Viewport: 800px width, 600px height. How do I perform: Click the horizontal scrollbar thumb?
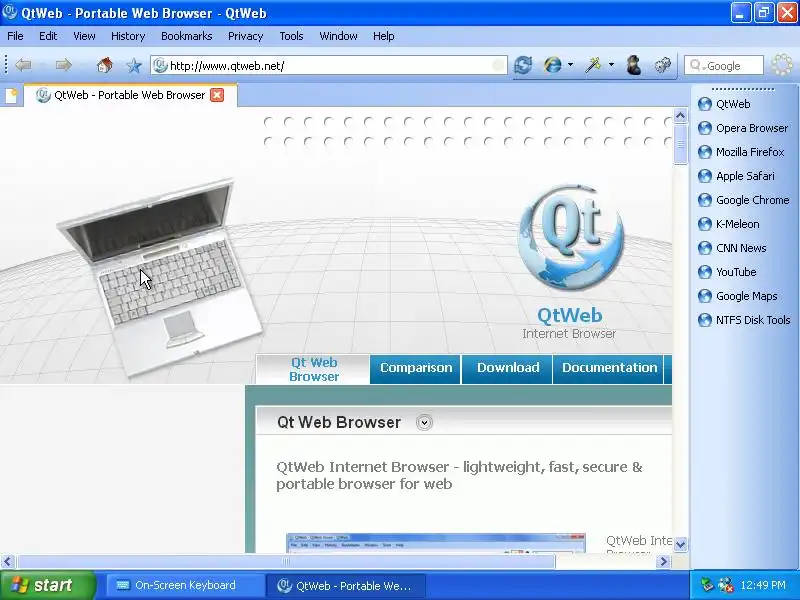pos(286,562)
